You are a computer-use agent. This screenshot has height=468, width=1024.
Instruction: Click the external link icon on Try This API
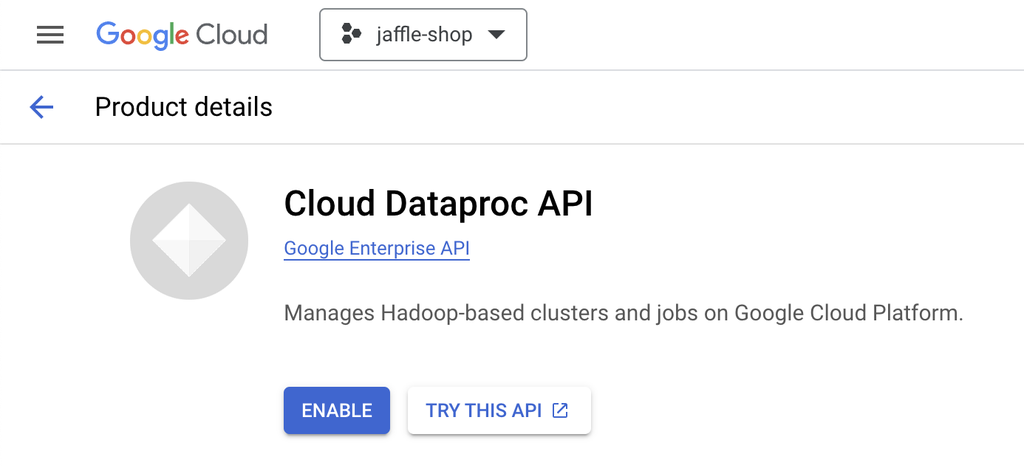560,410
